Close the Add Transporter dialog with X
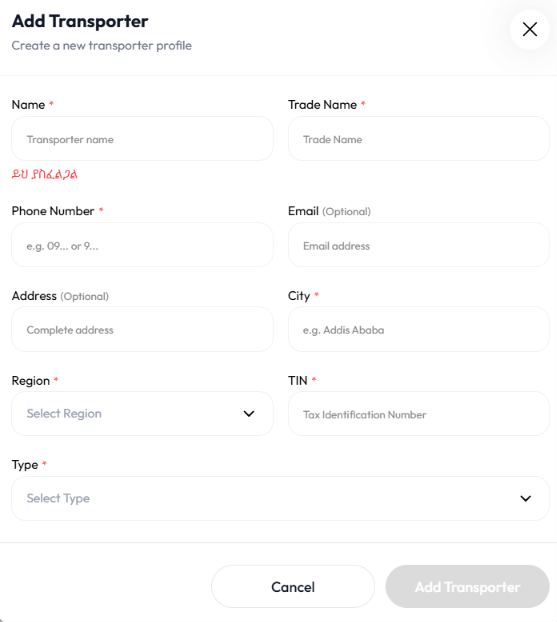The image size is (557, 622). coord(530,29)
